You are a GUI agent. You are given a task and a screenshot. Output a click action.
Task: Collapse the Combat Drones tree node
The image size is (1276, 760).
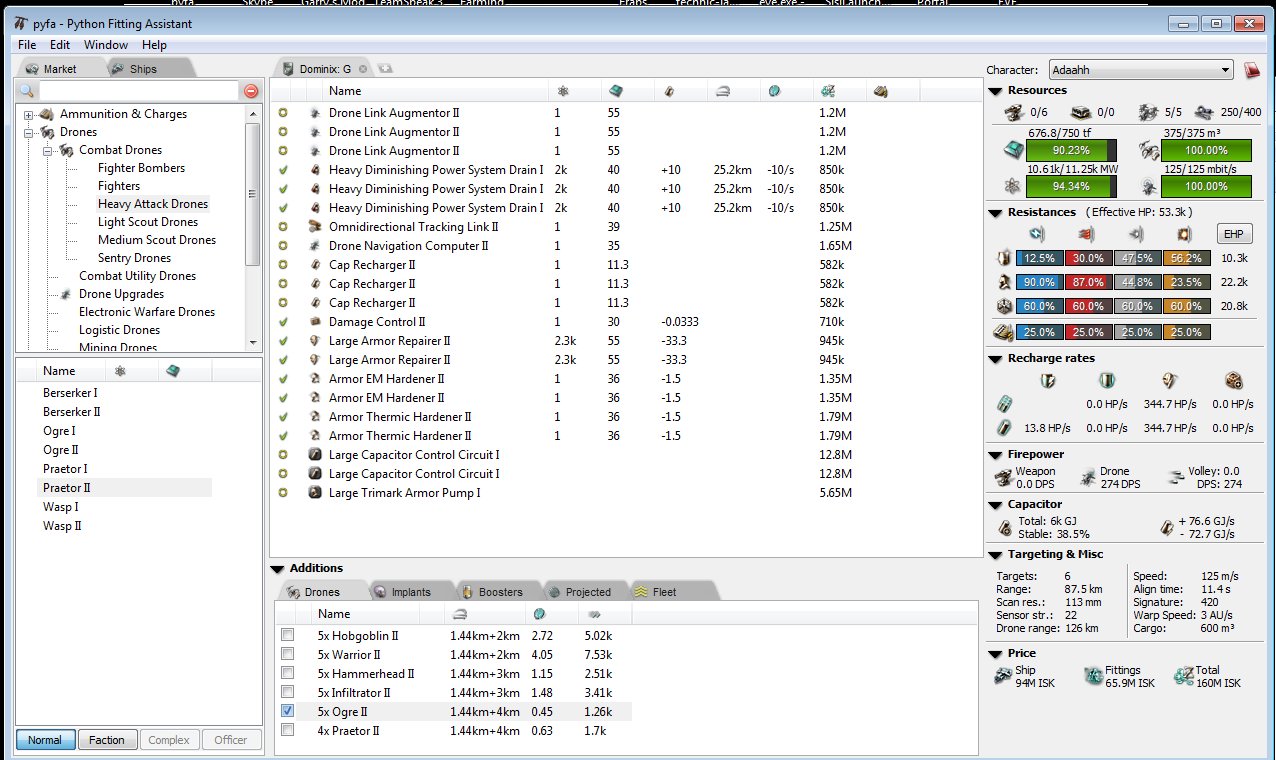coord(46,150)
